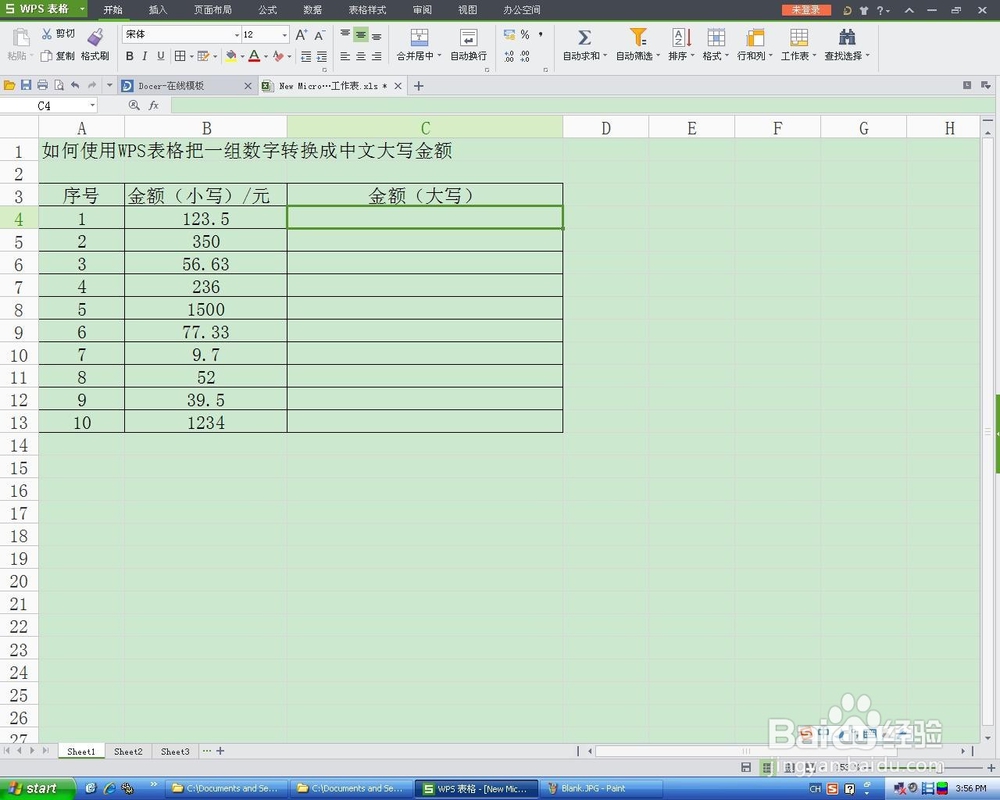Open the fill color dropdown arrow
Viewport: 1000px width, 800px height.
[x=242, y=56]
